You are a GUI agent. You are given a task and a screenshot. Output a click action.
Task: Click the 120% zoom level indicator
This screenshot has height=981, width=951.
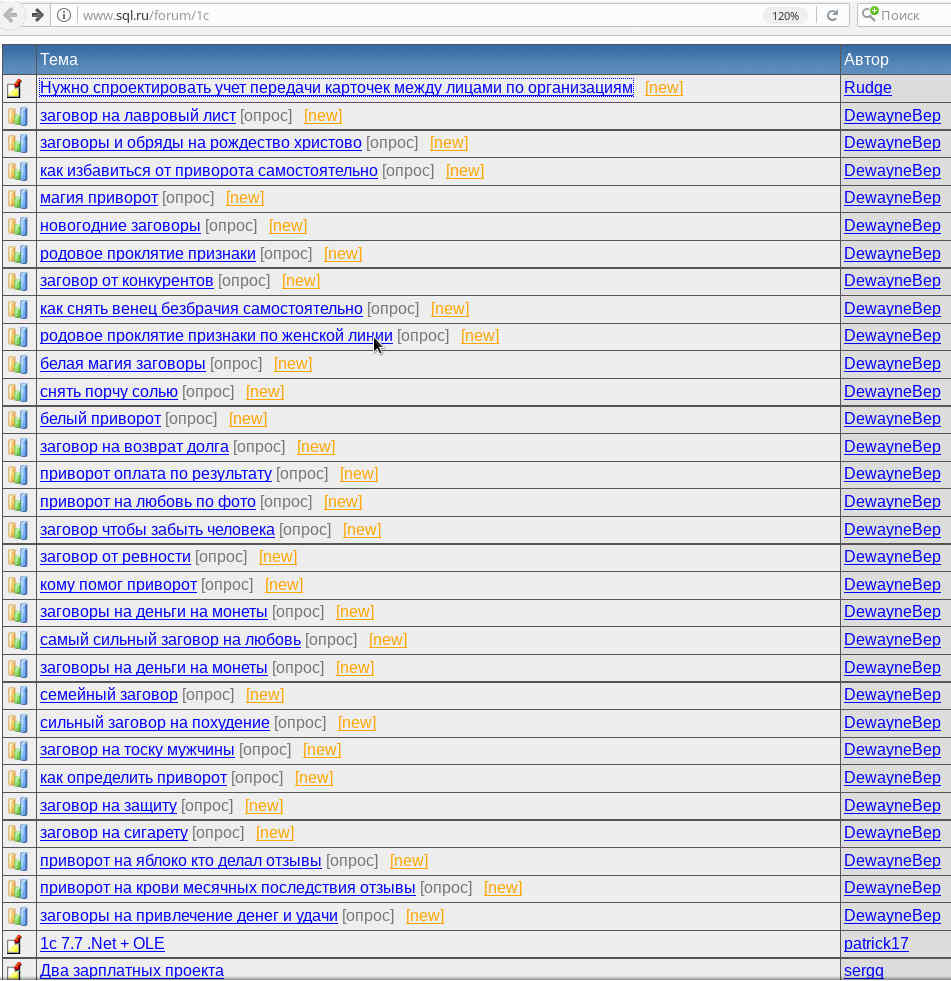pos(785,15)
